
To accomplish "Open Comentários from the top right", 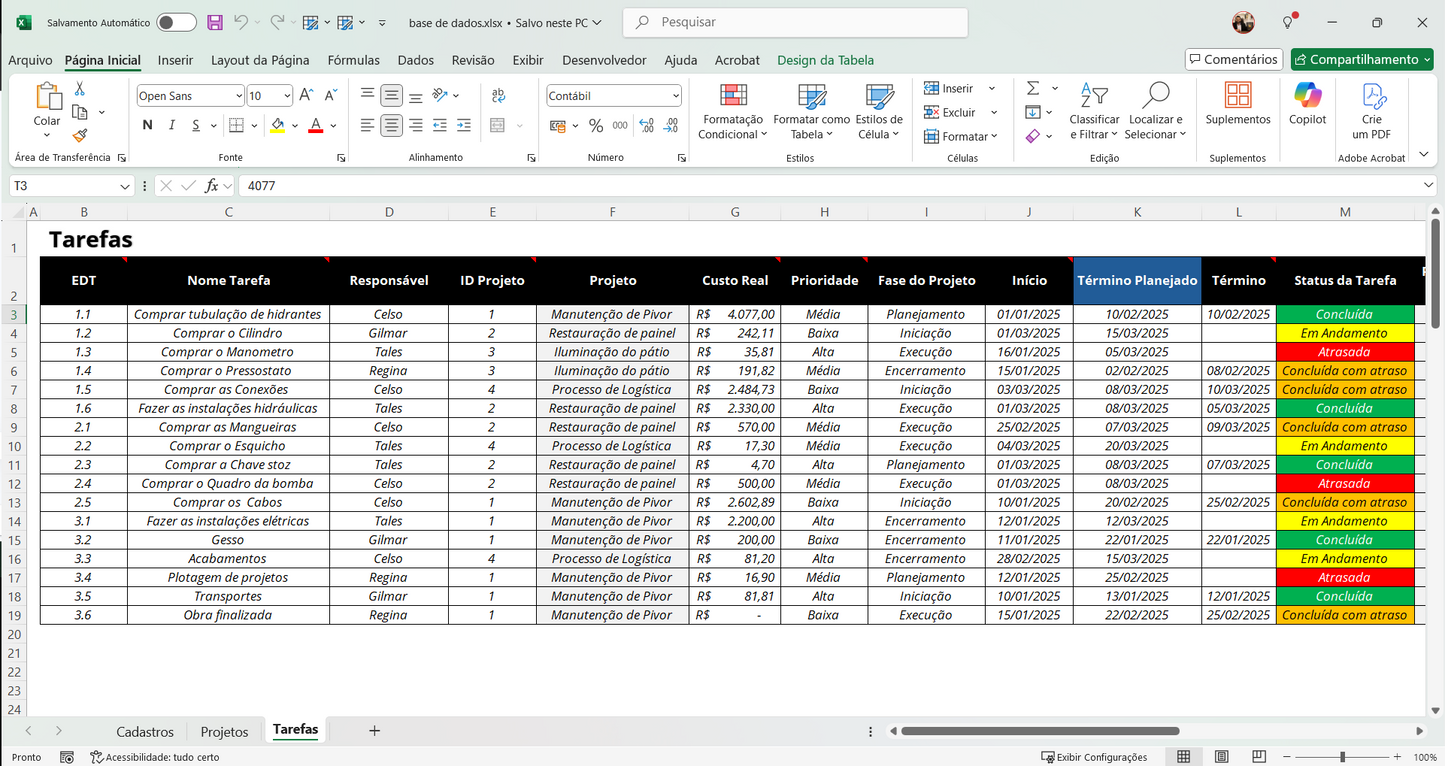I will pyautogui.click(x=1233, y=59).
